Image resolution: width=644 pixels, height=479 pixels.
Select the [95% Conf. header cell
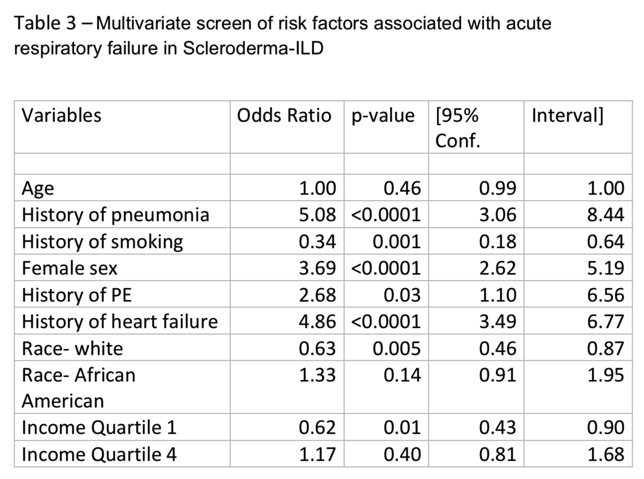coord(457,127)
